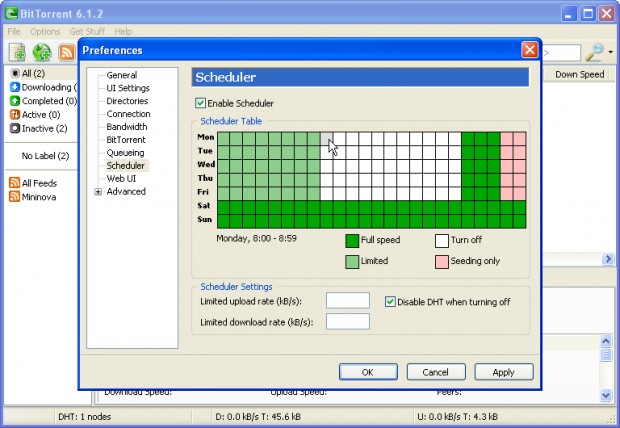620x428 pixels.
Task: Toggle Disable DHT when turning off
Action: click(x=390, y=302)
